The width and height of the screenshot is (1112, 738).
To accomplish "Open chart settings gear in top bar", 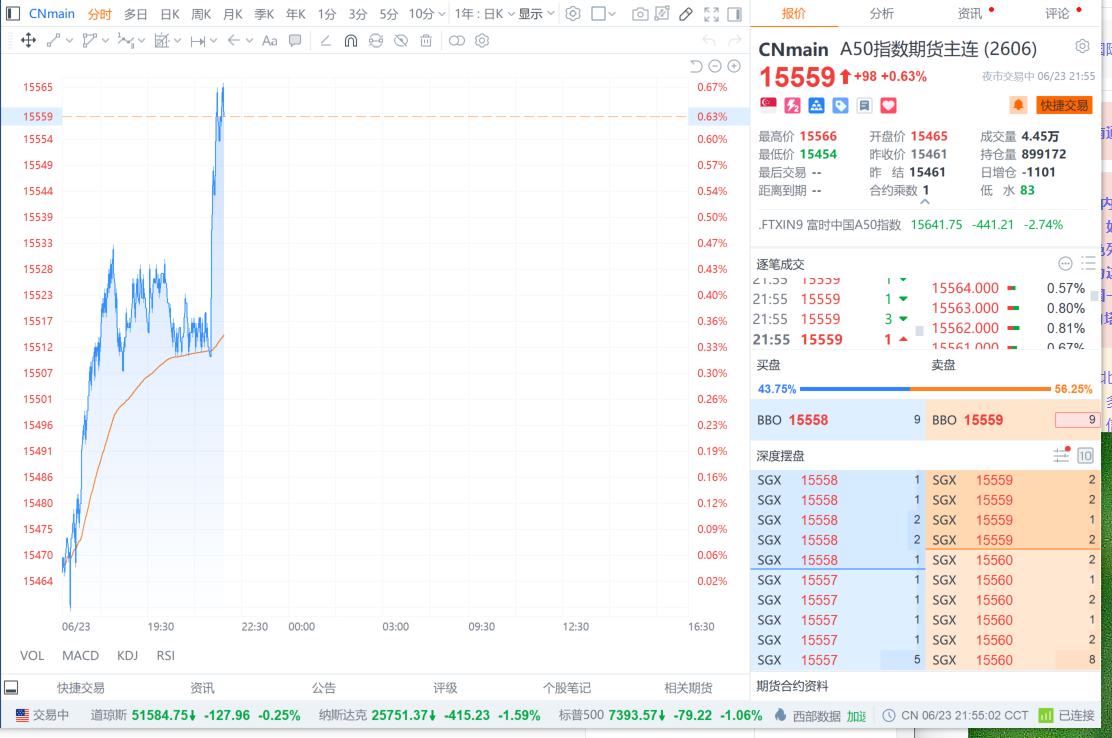I will click(x=573, y=13).
